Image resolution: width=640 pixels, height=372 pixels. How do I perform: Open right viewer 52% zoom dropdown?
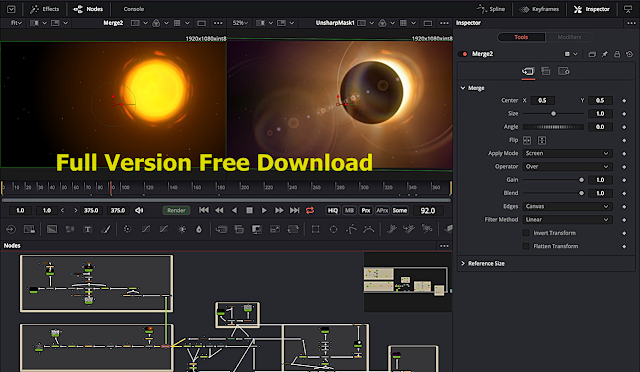tap(240, 23)
